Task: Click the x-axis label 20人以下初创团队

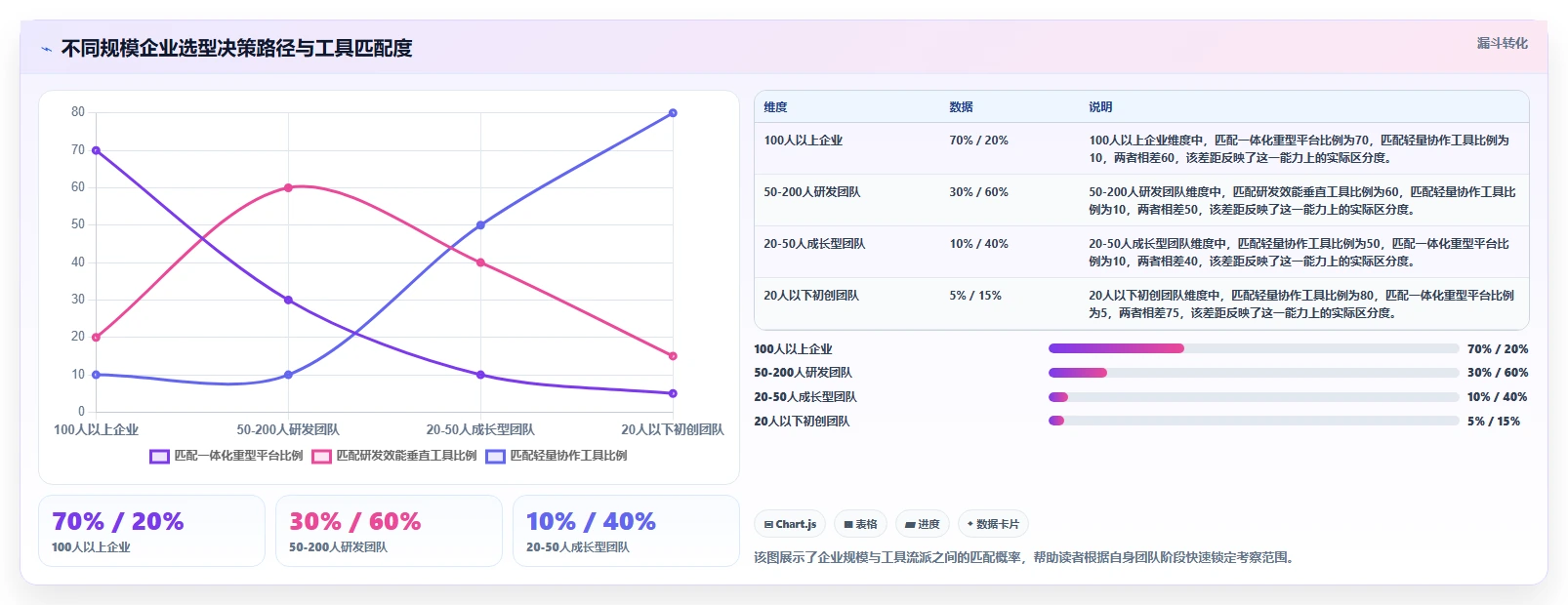Action: coord(673,429)
